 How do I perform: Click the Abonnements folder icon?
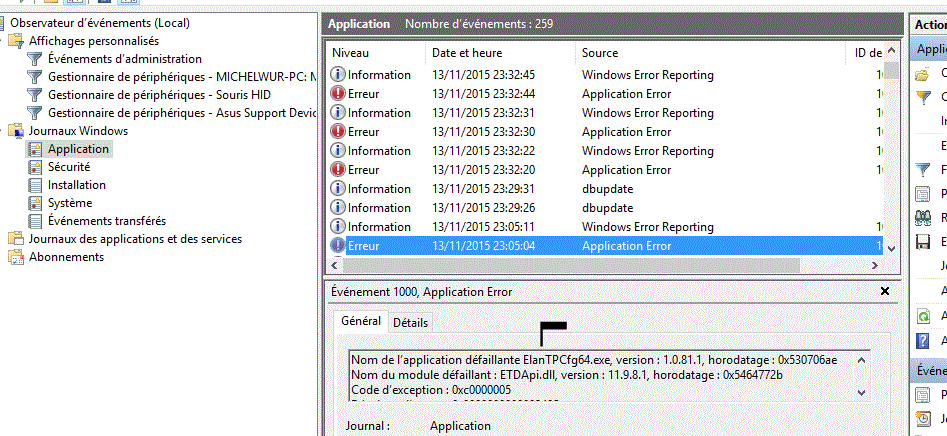(16, 257)
